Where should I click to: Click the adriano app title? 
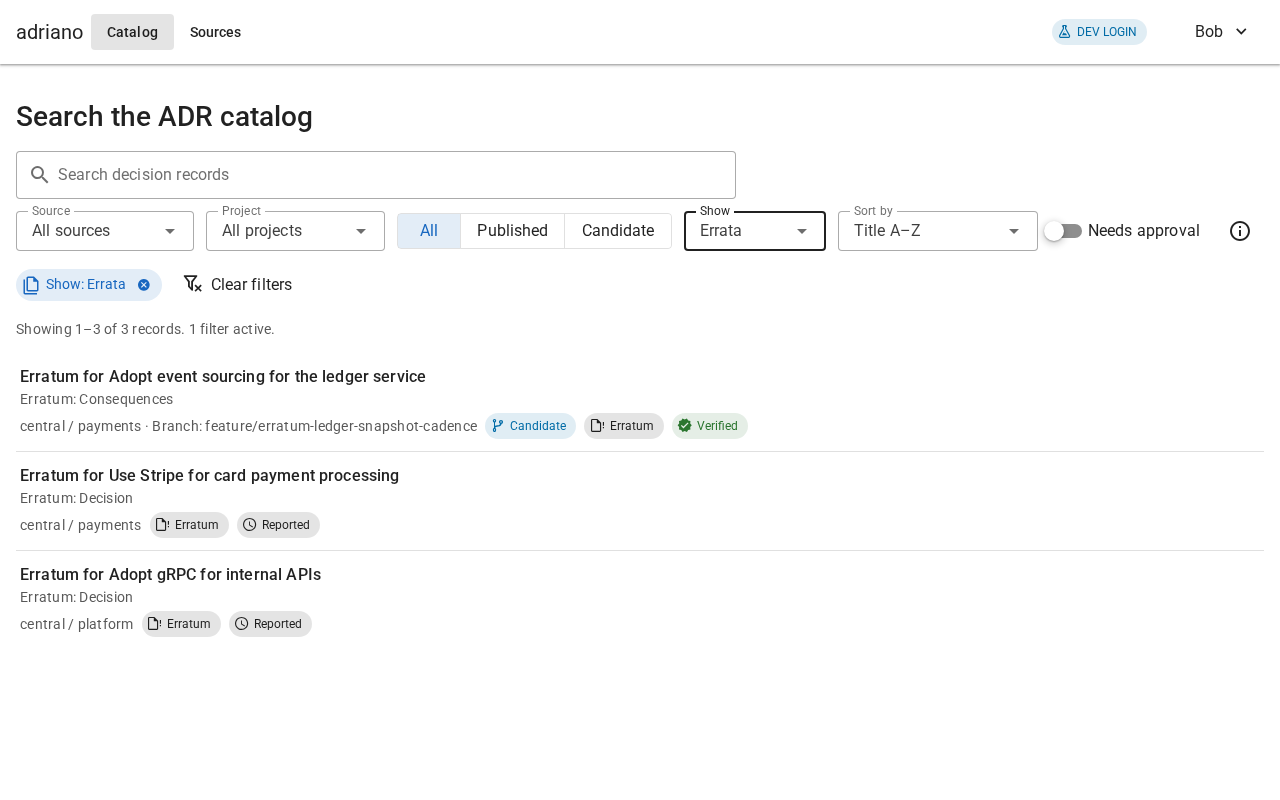click(x=49, y=32)
